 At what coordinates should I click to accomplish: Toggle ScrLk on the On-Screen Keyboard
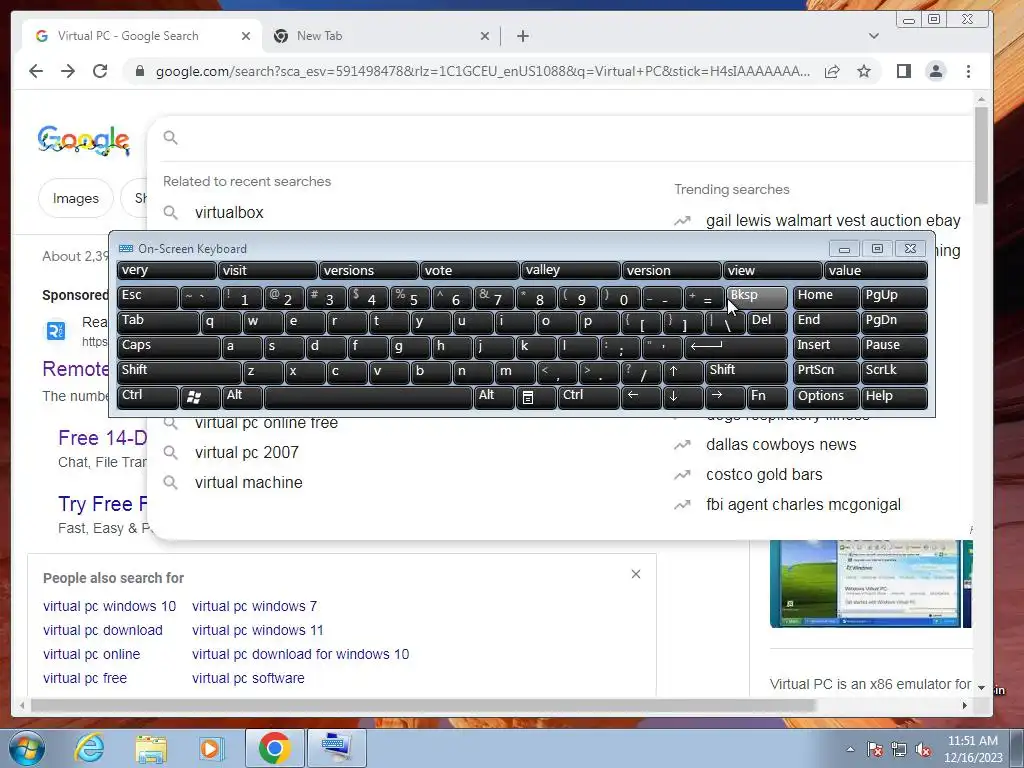tap(893, 372)
